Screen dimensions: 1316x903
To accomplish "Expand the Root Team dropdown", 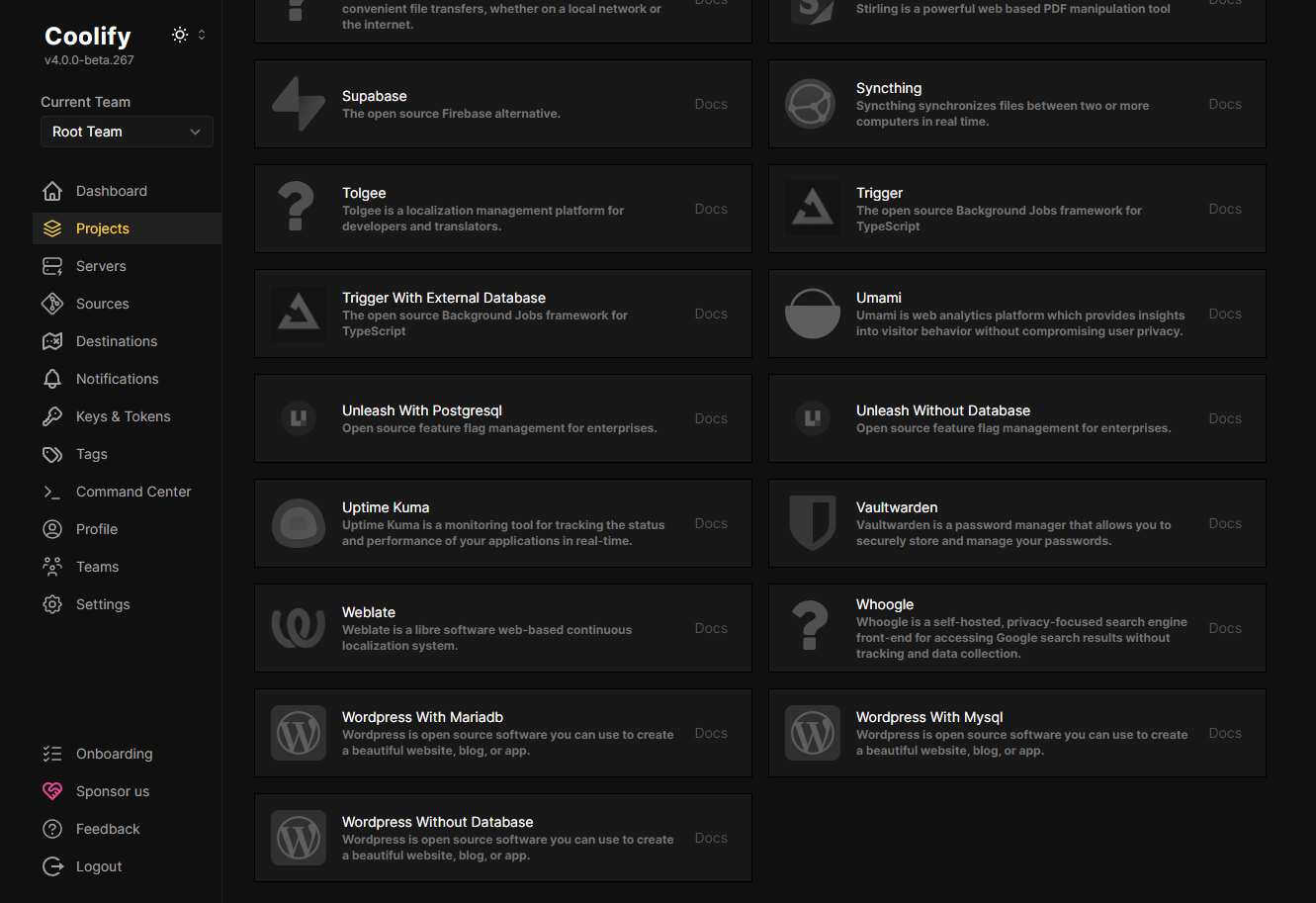I will click(127, 132).
